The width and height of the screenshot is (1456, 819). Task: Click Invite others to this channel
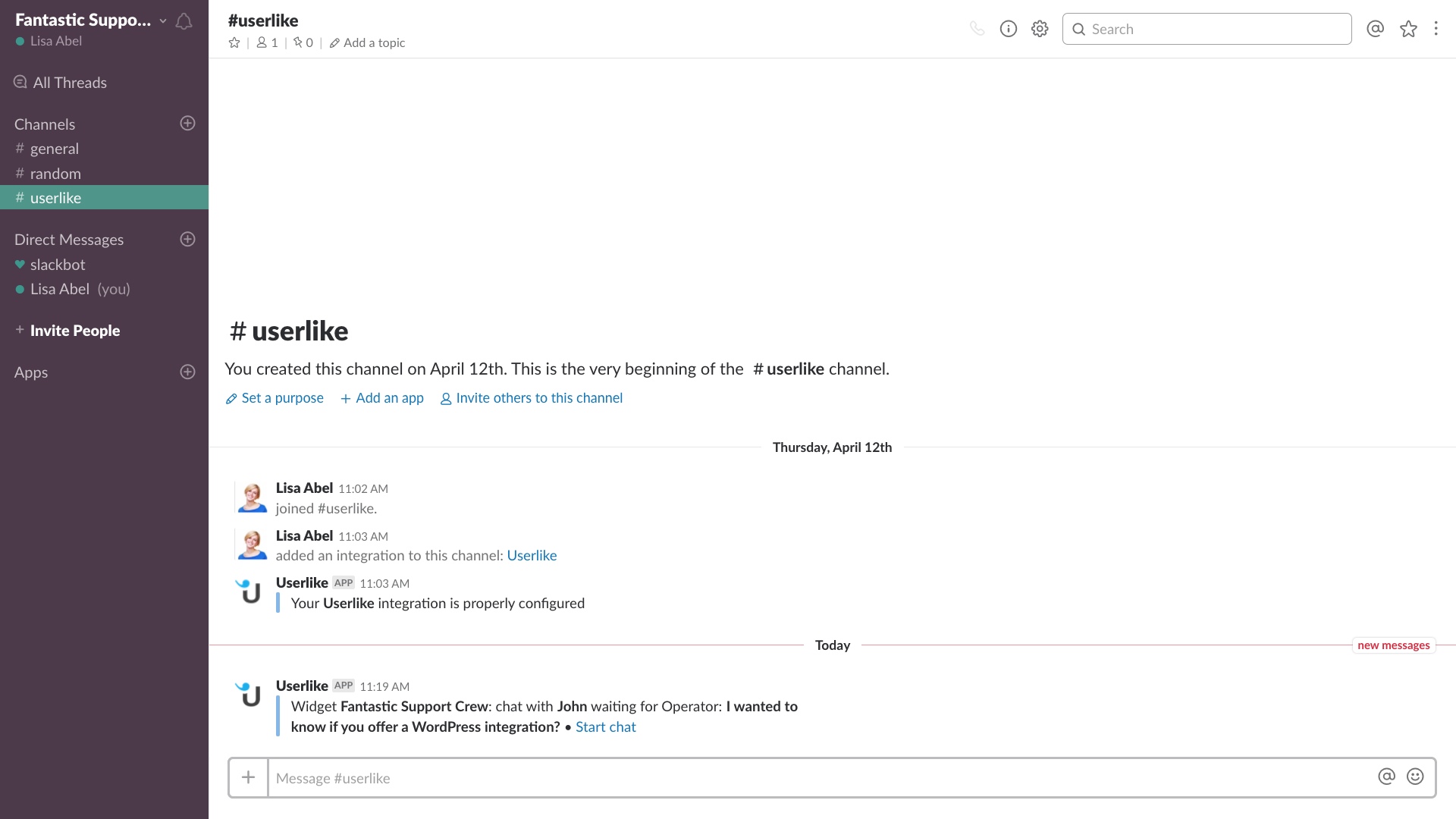click(x=531, y=398)
